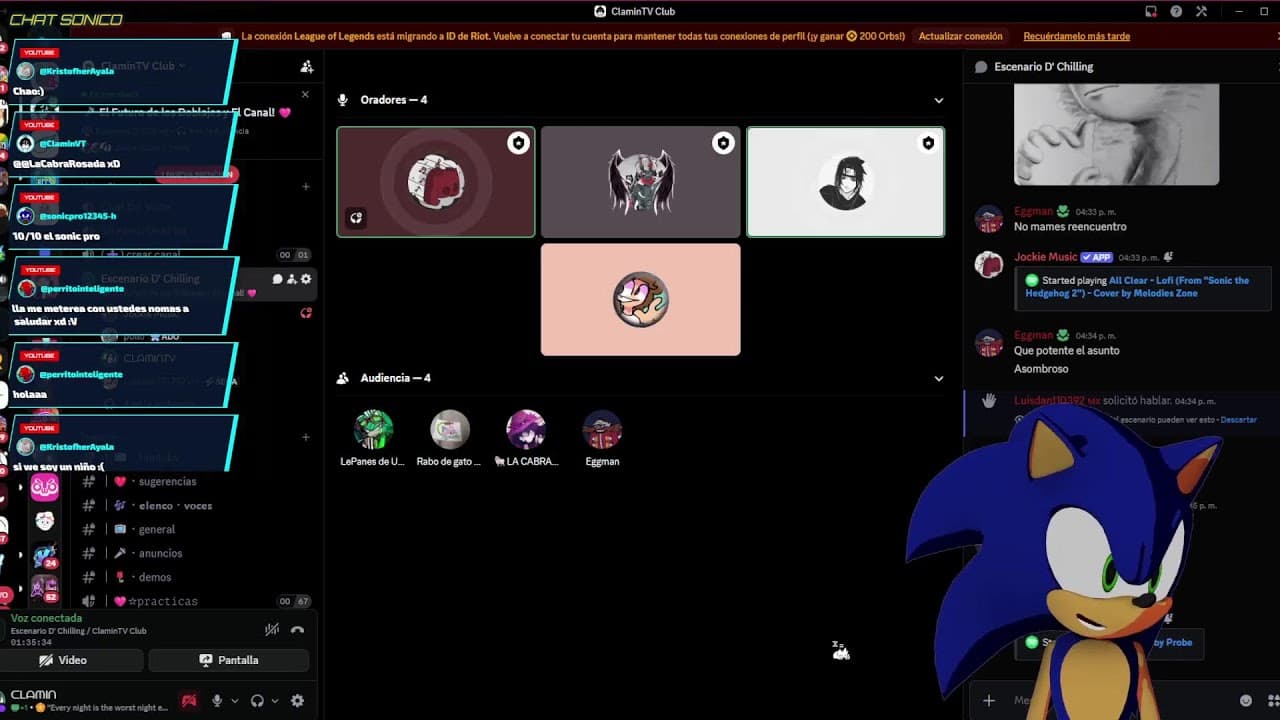Viewport: 1280px width, 720px height.
Task: Click the icon at bottom-left of red speaker tile
Action: point(356,218)
